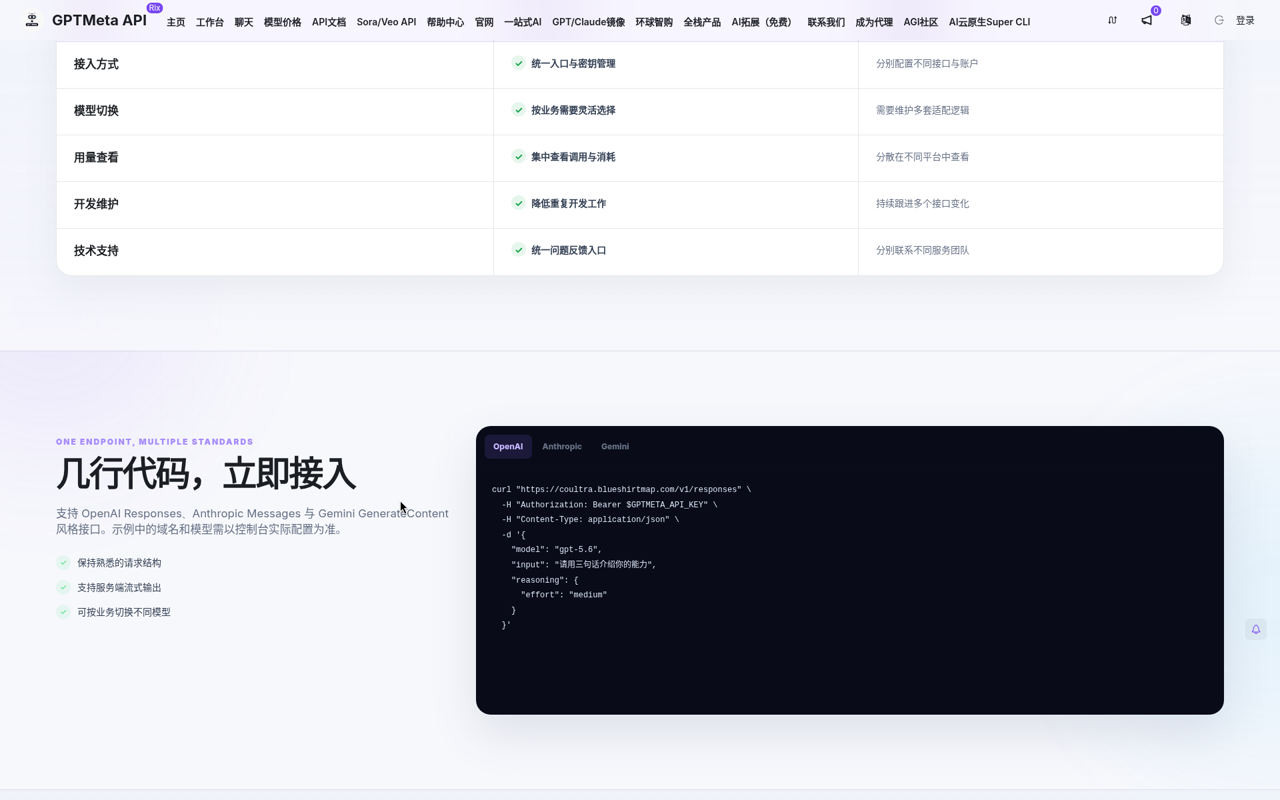
Task: Click checkmark icon next to 按业务需要灵活选择
Action: pyautogui.click(x=519, y=110)
